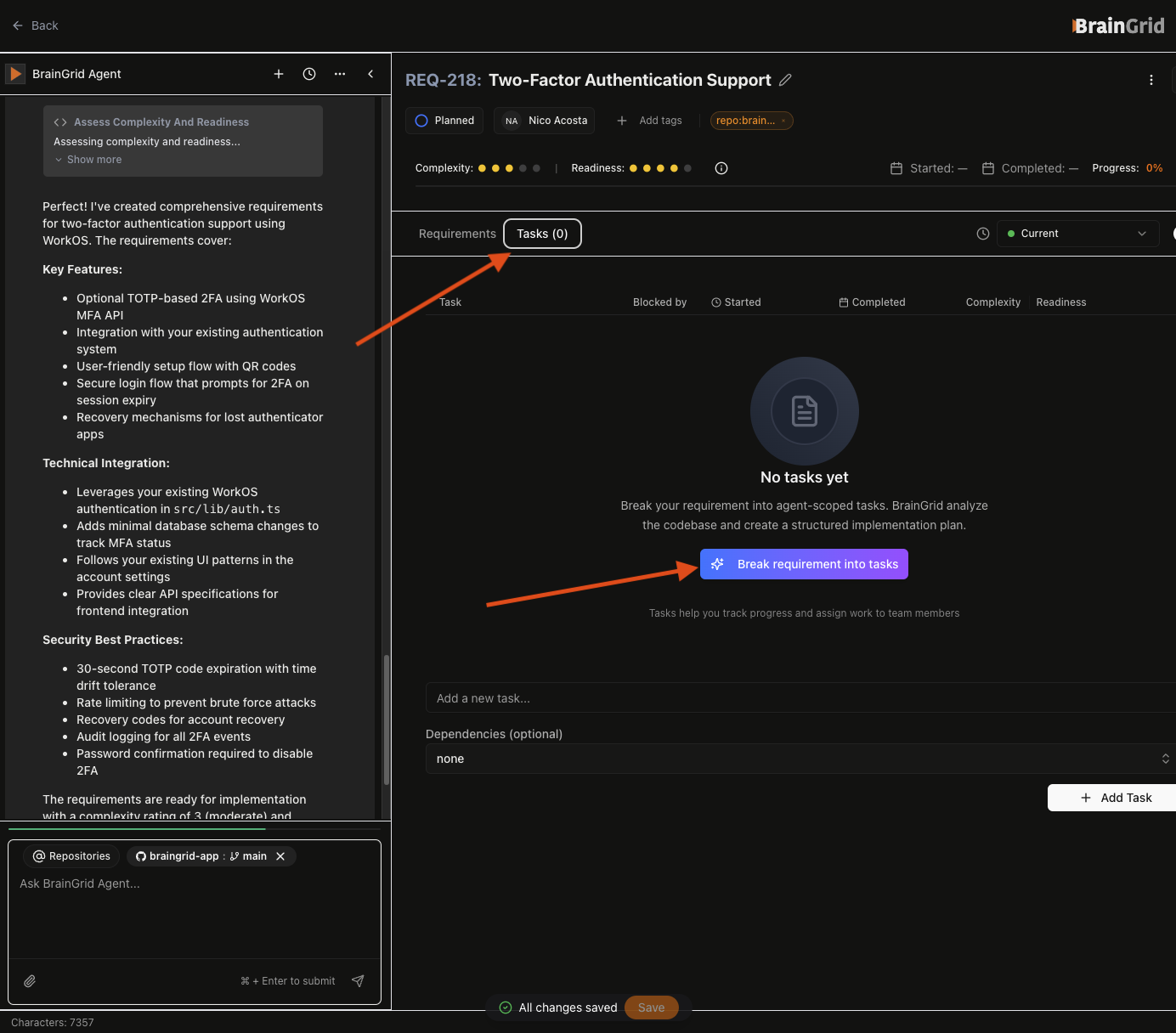Viewport: 1176px width, 1033px height.
Task: Attach a file with paperclip icon
Action: [30, 981]
